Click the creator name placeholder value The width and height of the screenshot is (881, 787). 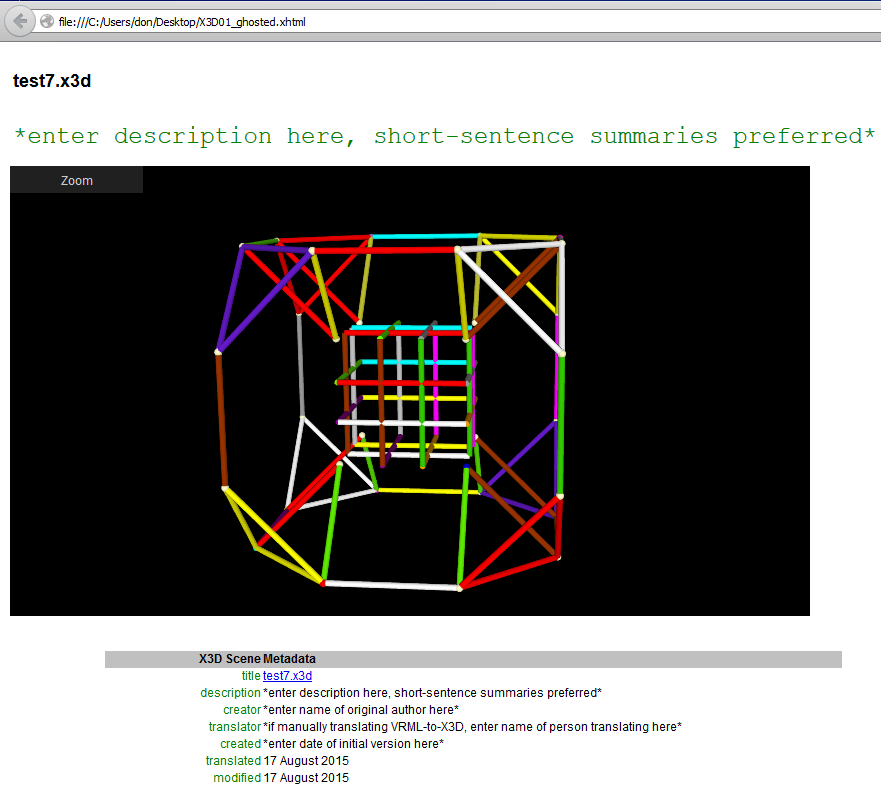(361, 710)
